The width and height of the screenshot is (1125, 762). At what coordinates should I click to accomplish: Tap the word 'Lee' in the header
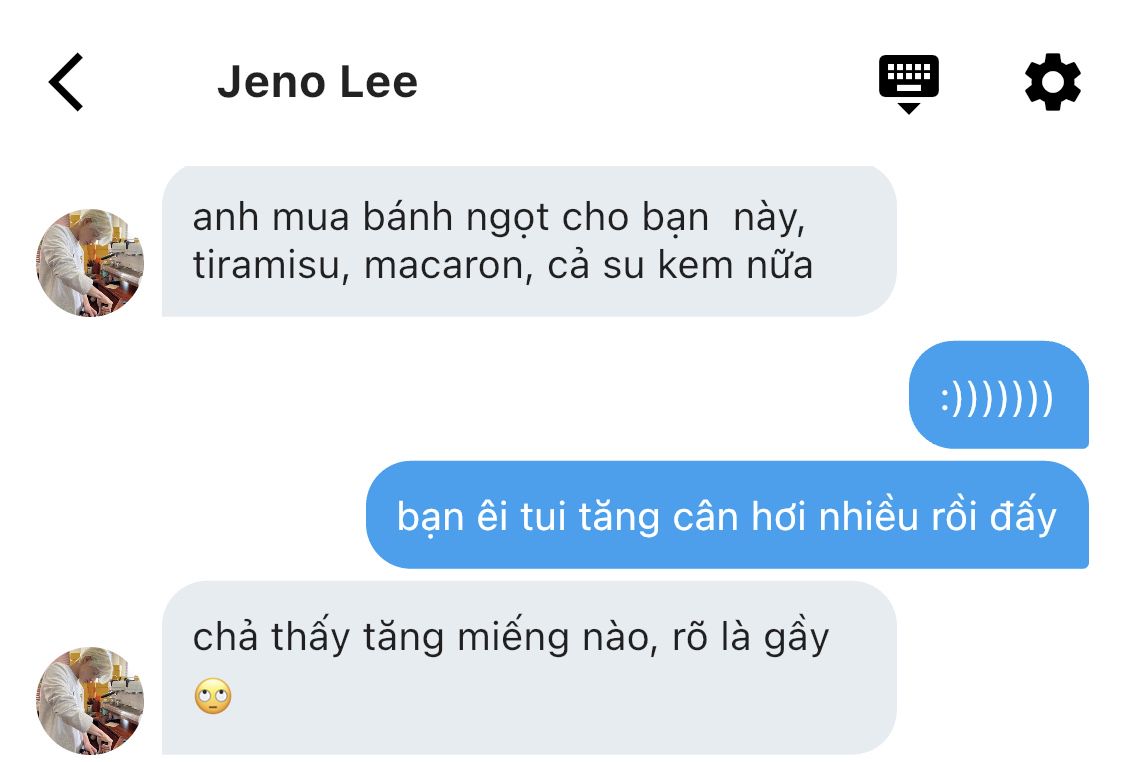click(378, 82)
